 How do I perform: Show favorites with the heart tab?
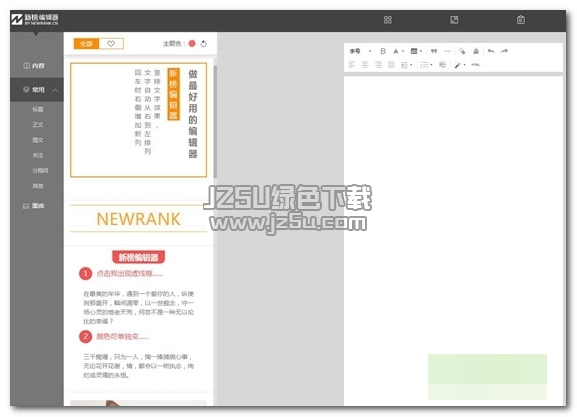click(111, 44)
